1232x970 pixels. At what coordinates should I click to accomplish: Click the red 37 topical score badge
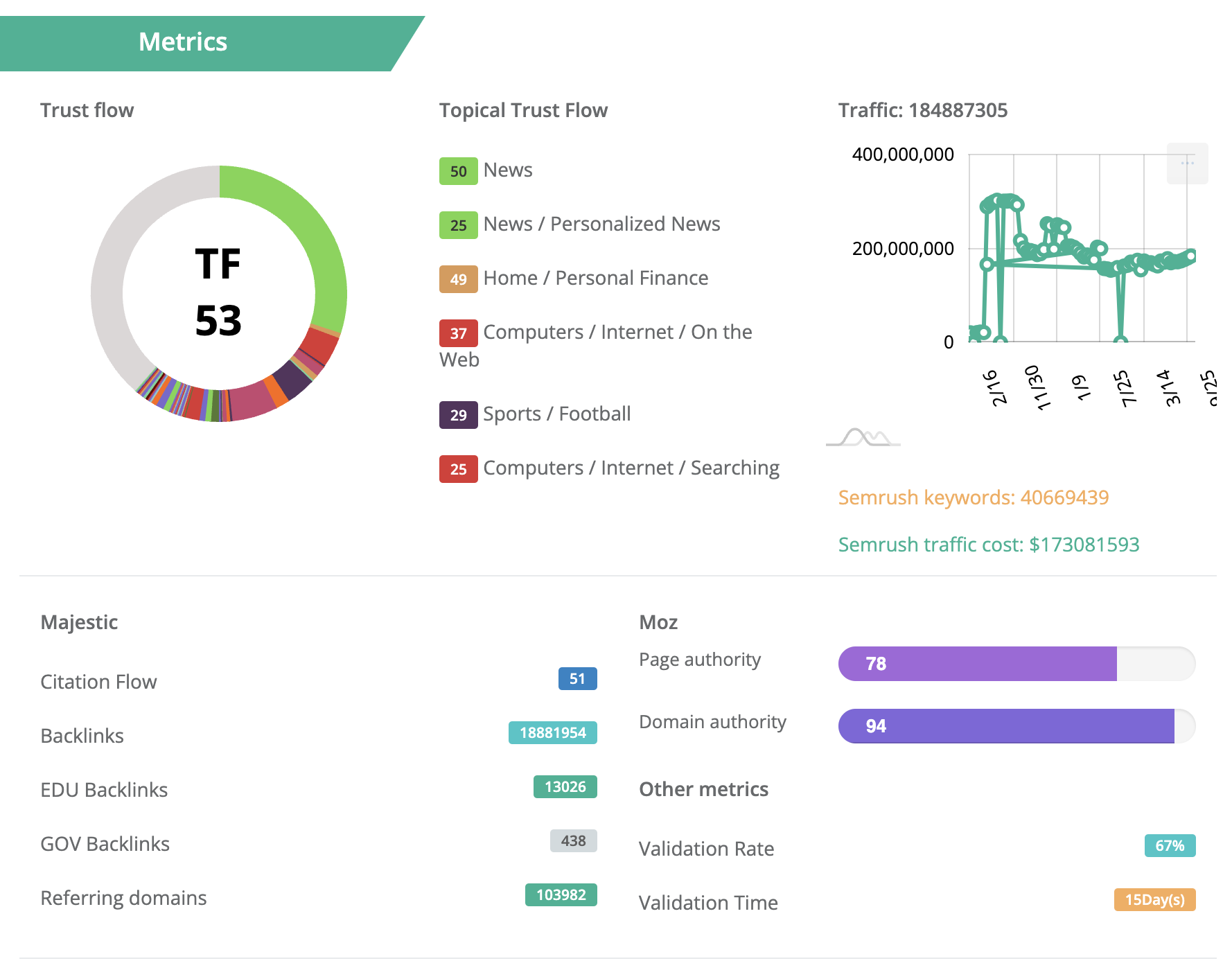(458, 333)
